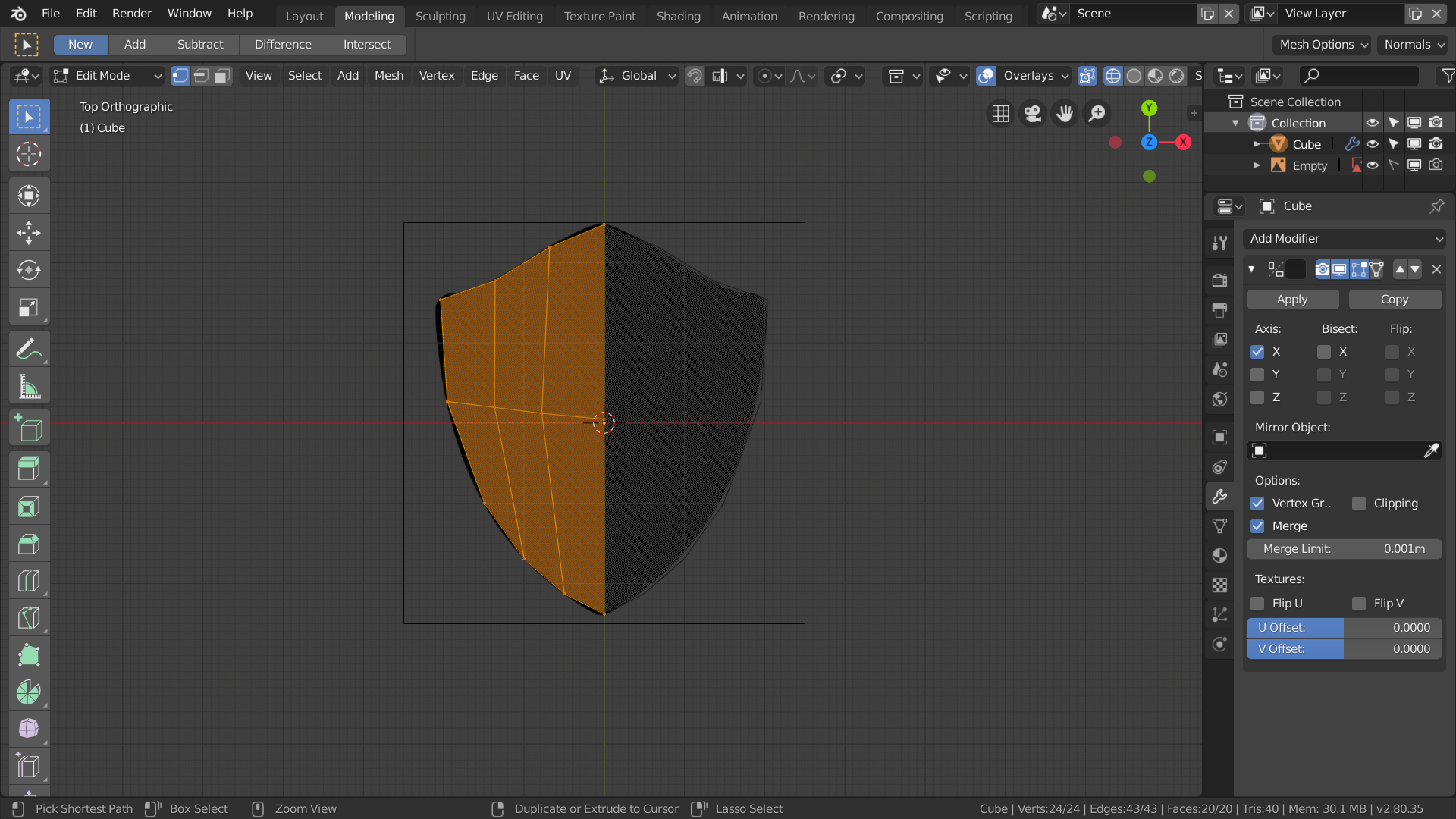The image size is (1456, 819).
Task: Switch to edge select mode
Action: point(201,75)
